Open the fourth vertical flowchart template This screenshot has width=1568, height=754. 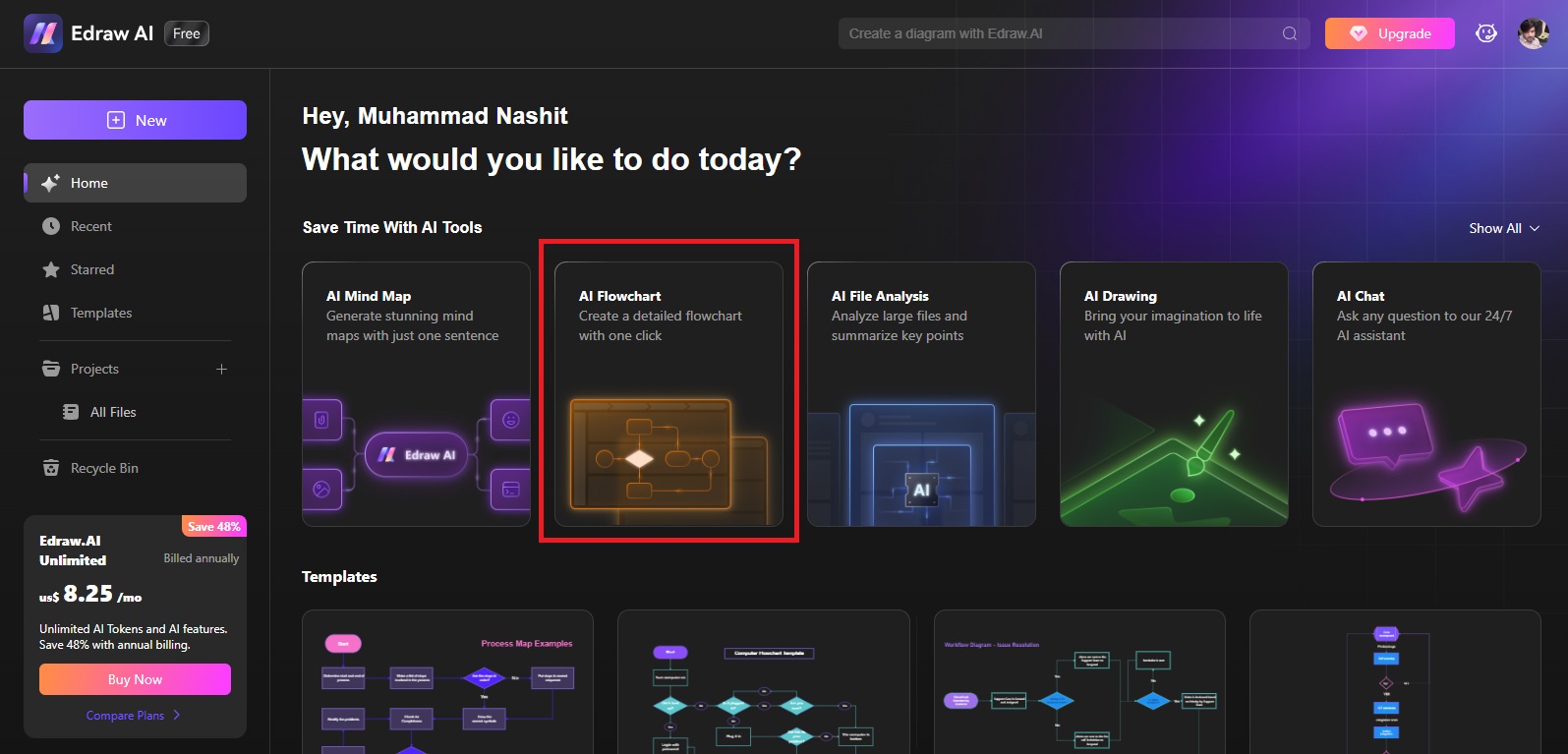click(1395, 682)
